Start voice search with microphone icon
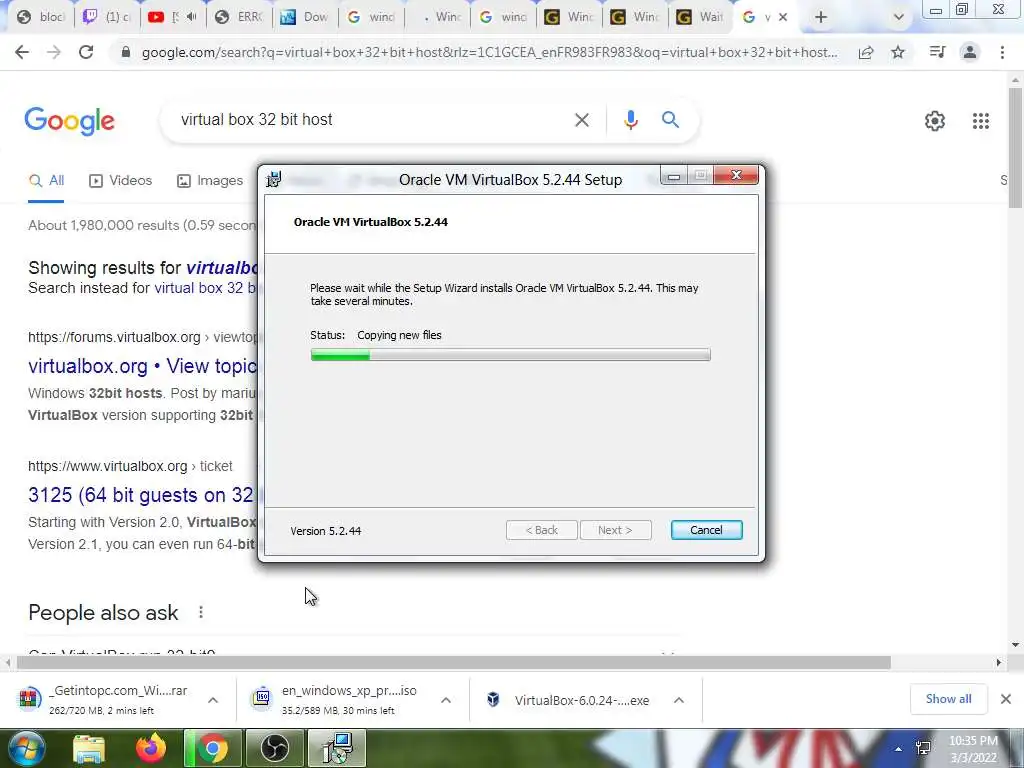Image resolution: width=1024 pixels, height=768 pixels. click(x=630, y=120)
